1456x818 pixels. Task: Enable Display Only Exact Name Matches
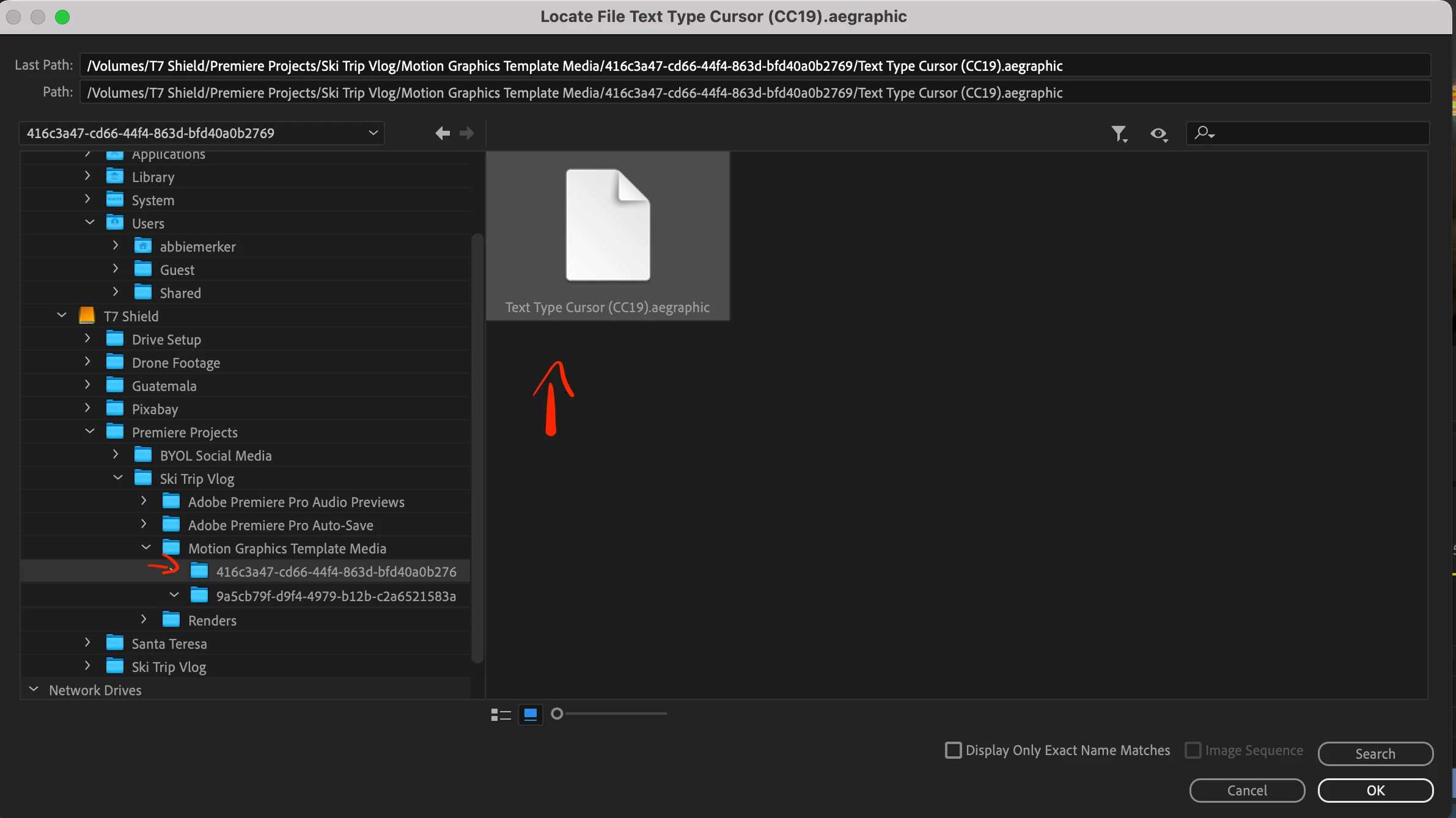(x=953, y=750)
